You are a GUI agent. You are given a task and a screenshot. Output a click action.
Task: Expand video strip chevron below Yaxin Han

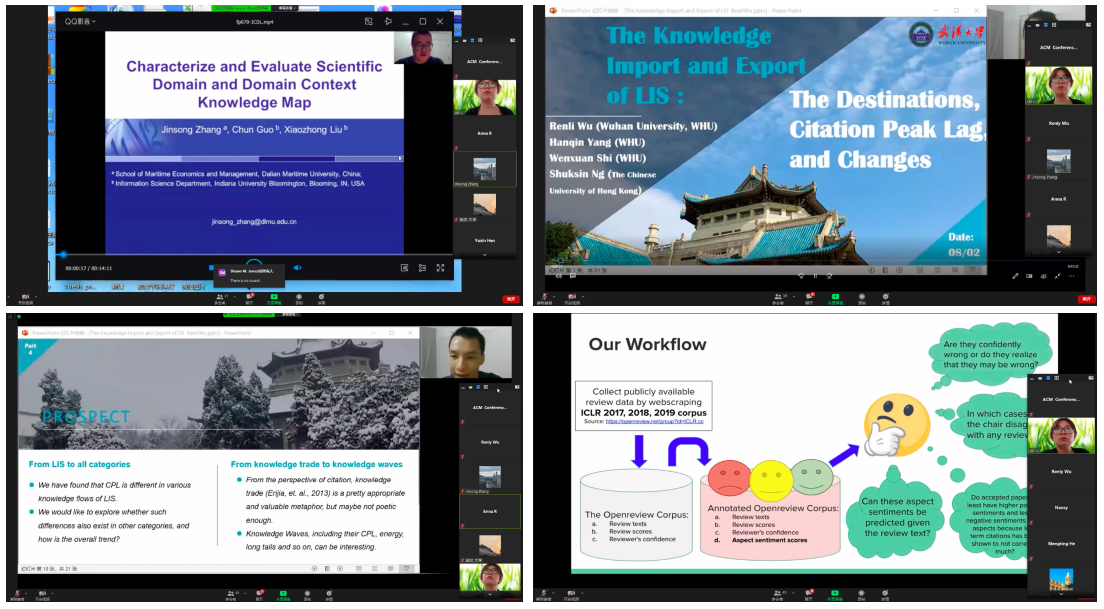pyautogui.click(x=485, y=254)
